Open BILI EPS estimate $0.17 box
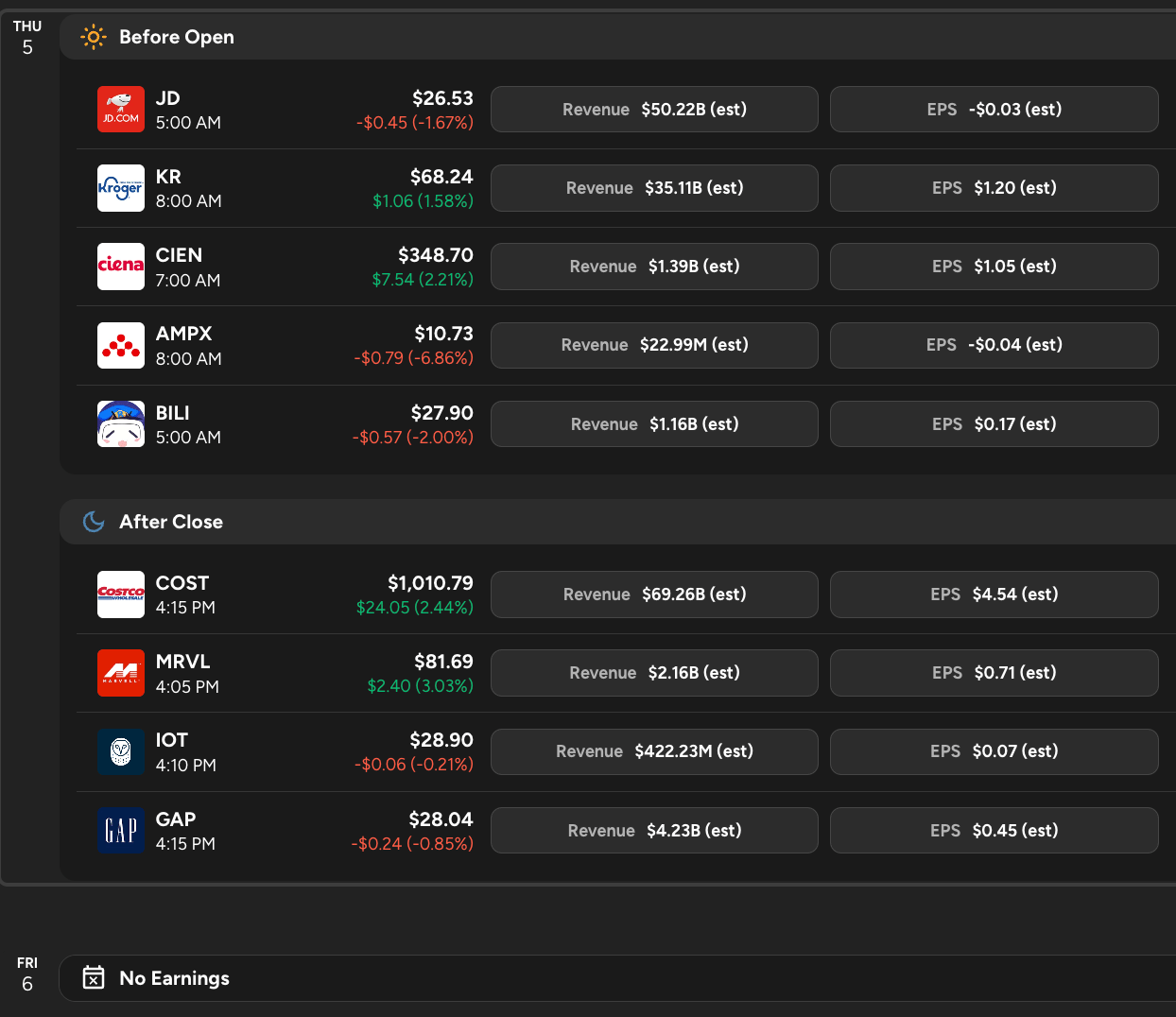The width and height of the screenshot is (1176, 1017). click(994, 424)
